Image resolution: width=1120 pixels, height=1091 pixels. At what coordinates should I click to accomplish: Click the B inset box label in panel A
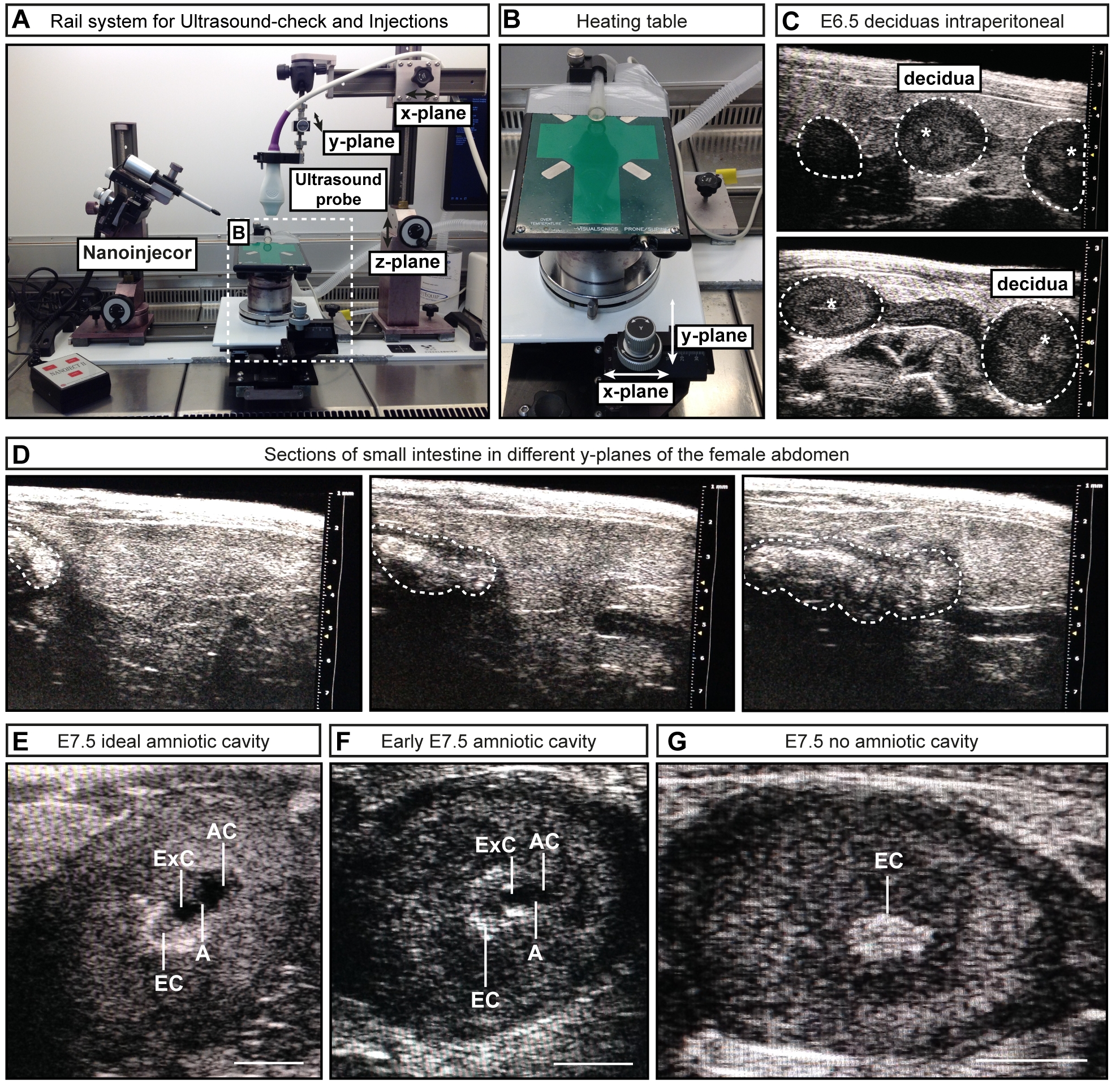pos(238,233)
